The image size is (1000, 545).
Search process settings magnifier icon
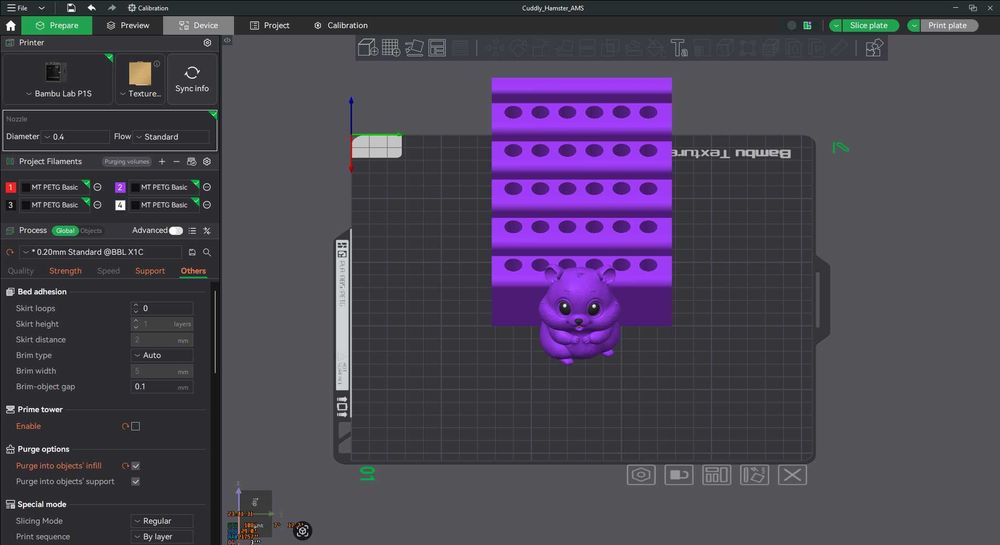click(x=207, y=252)
